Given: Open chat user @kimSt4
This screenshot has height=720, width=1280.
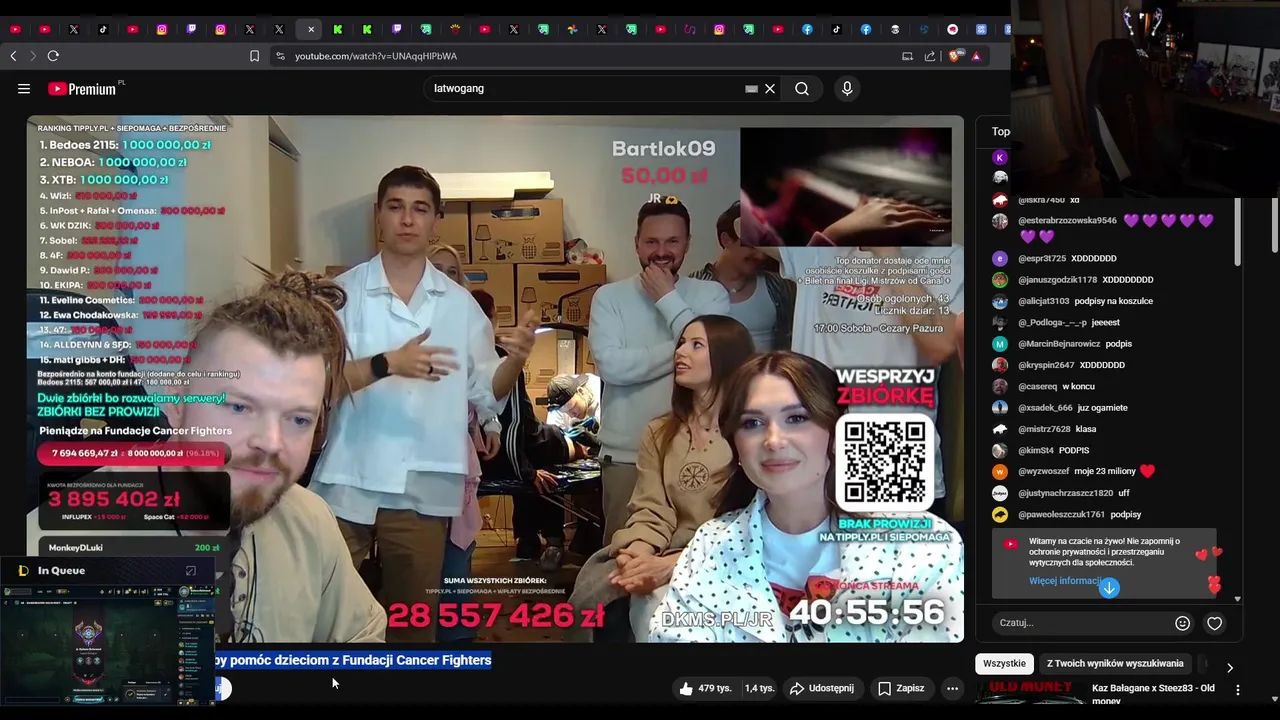Looking at the screenshot, I should (x=1036, y=451).
